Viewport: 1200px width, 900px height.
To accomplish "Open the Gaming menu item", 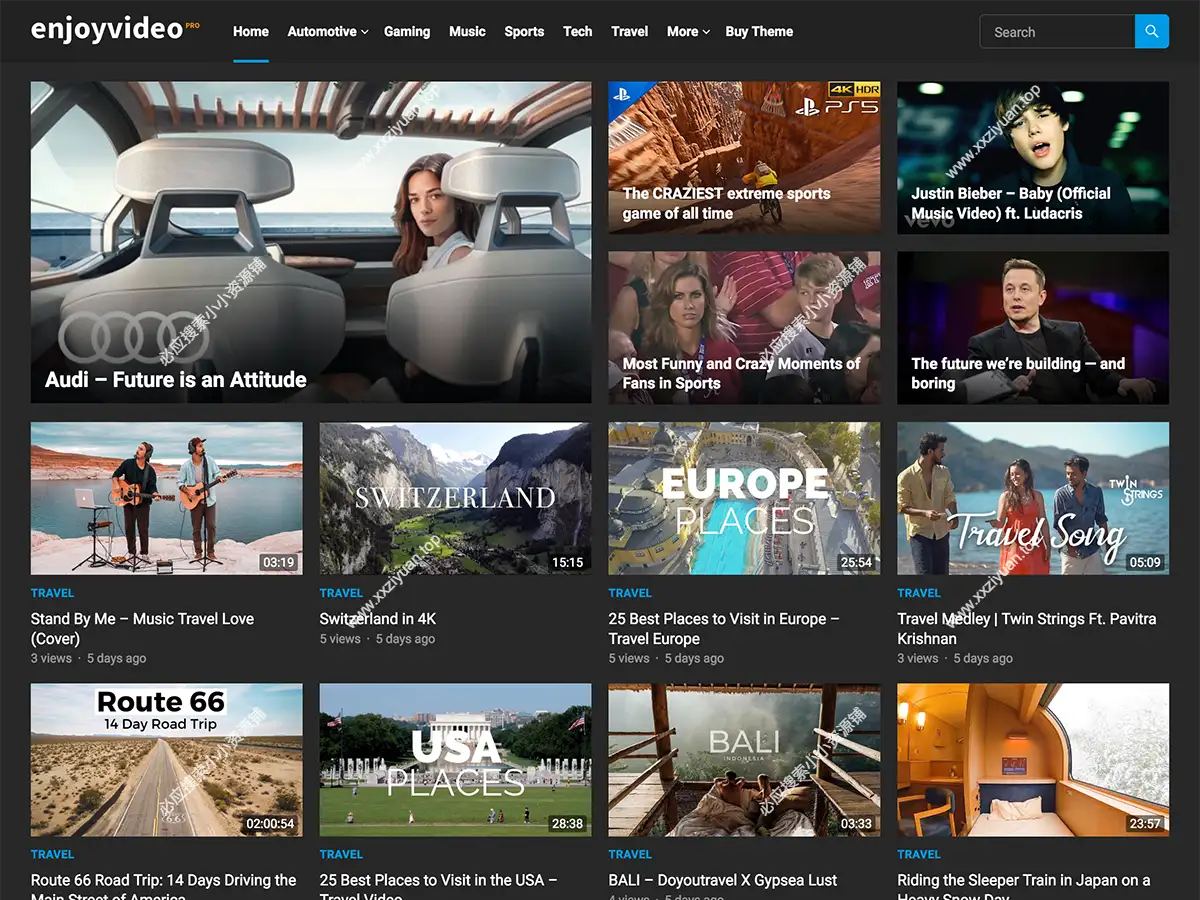I will point(407,32).
